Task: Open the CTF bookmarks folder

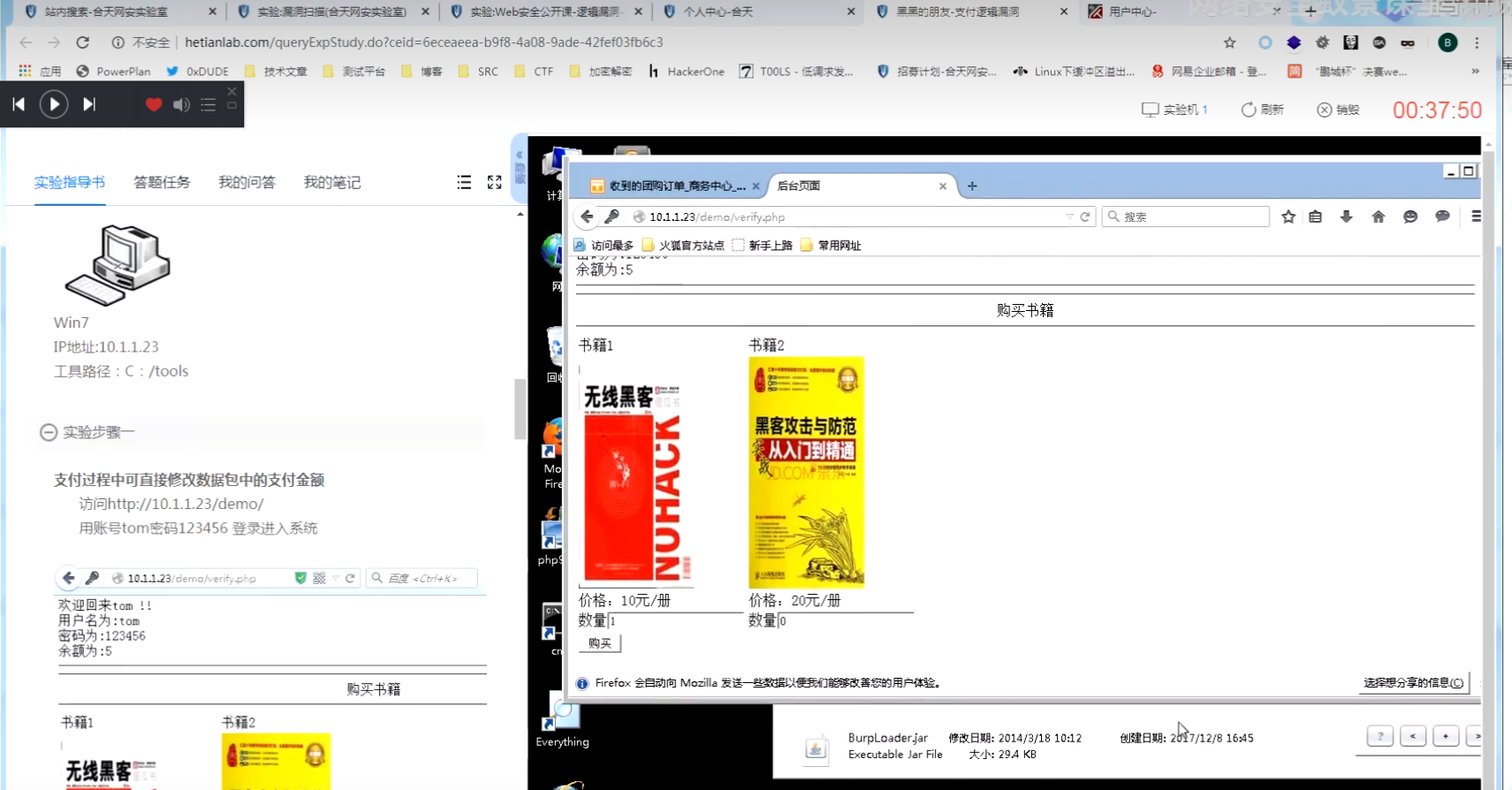Action: pos(535,72)
